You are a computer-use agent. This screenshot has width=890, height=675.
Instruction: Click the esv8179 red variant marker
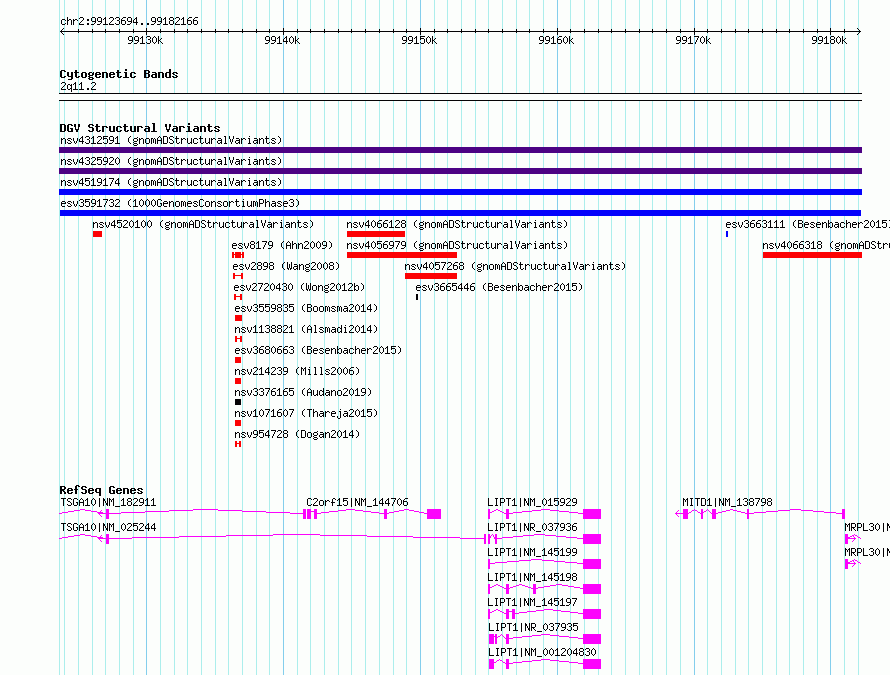click(x=238, y=255)
